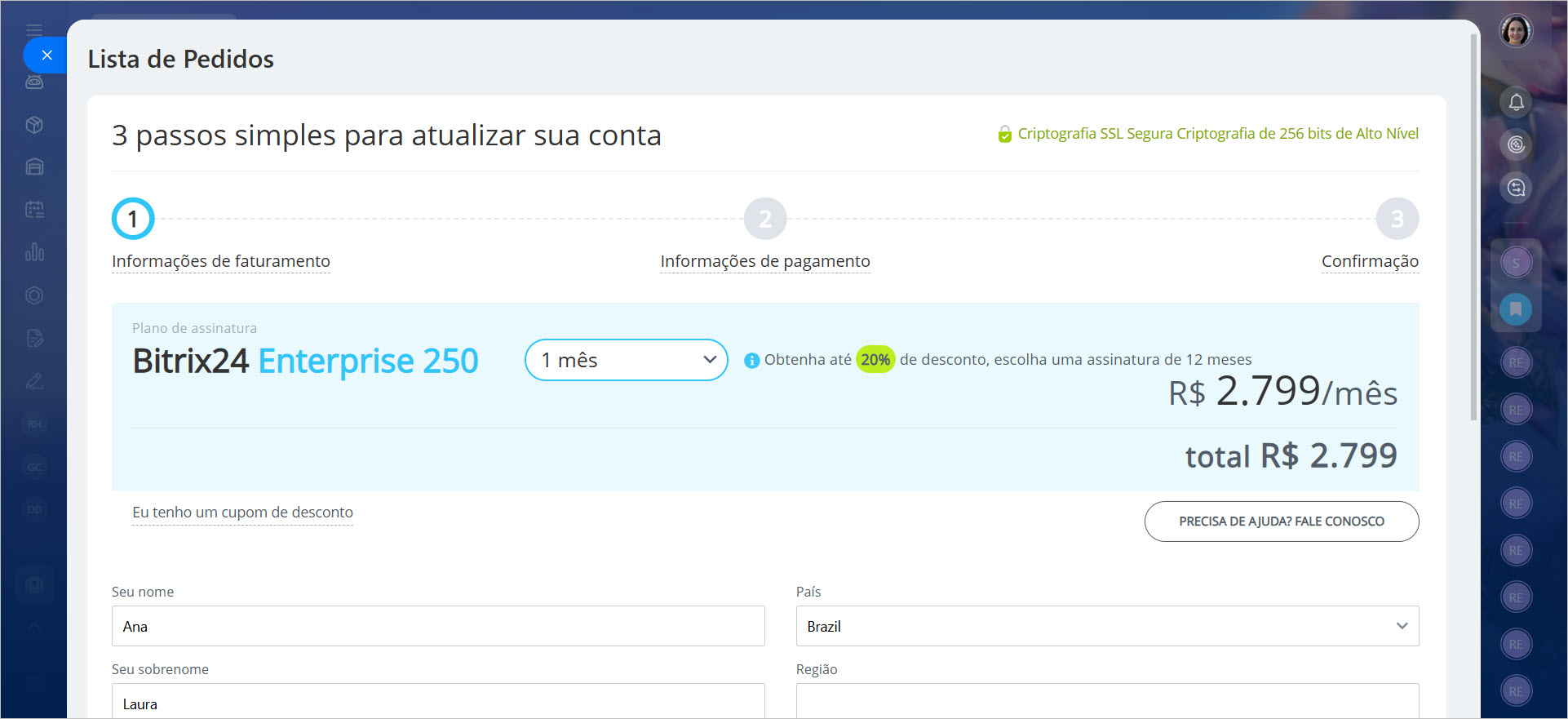Open the box/inventory icon in left sidebar
The height and width of the screenshot is (719, 1568).
(x=34, y=125)
